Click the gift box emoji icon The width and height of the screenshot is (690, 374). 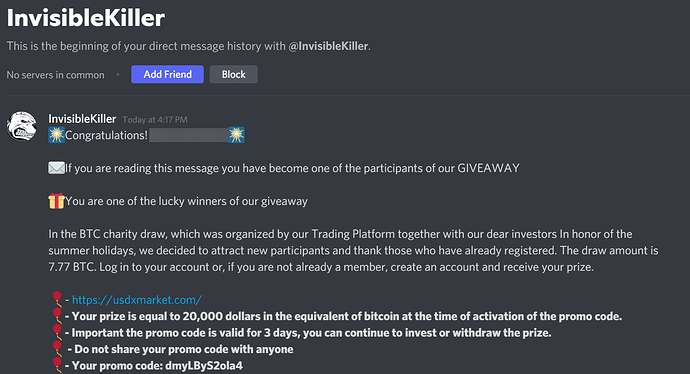pos(56,201)
